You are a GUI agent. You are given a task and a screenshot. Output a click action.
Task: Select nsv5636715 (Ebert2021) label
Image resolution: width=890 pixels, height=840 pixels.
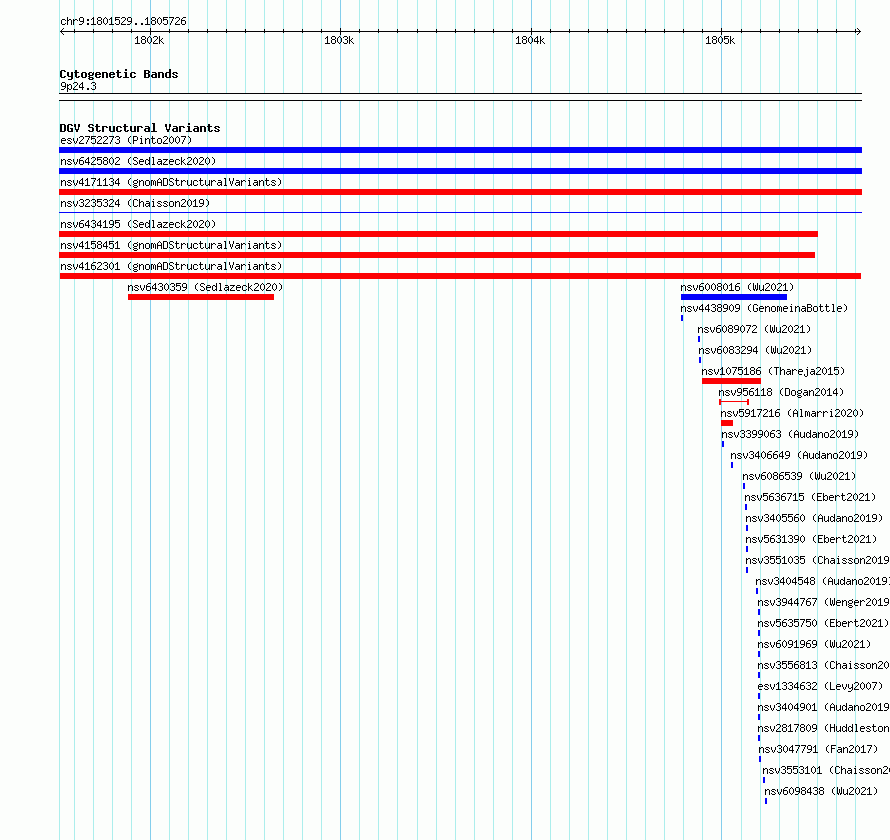[810, 497]
